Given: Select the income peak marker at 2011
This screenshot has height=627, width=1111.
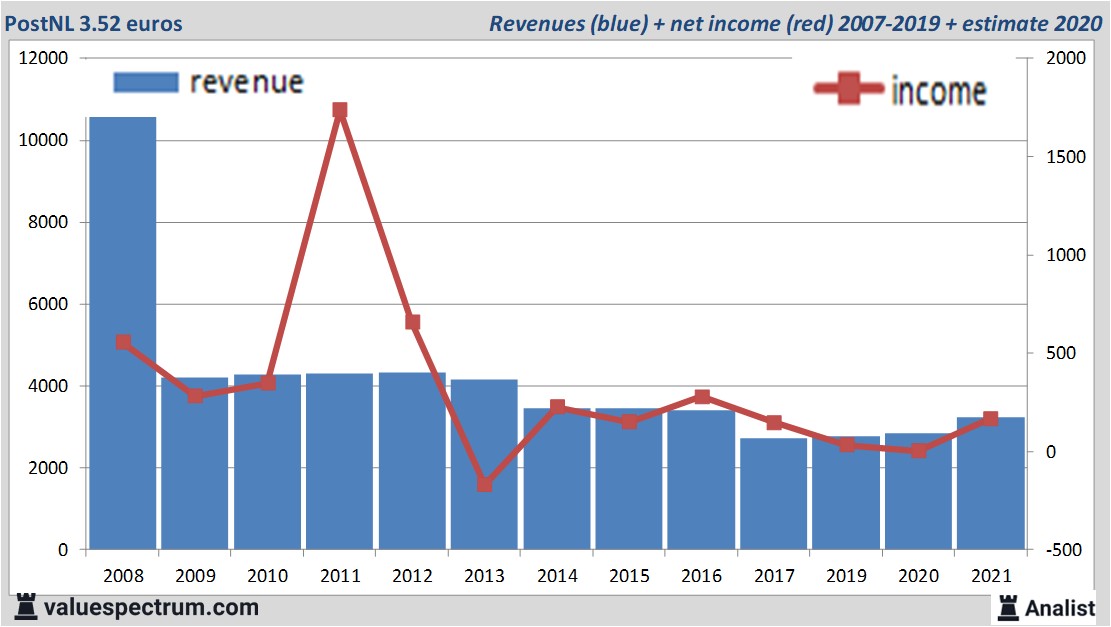Looking at the screenshot, I should (340, 111).
